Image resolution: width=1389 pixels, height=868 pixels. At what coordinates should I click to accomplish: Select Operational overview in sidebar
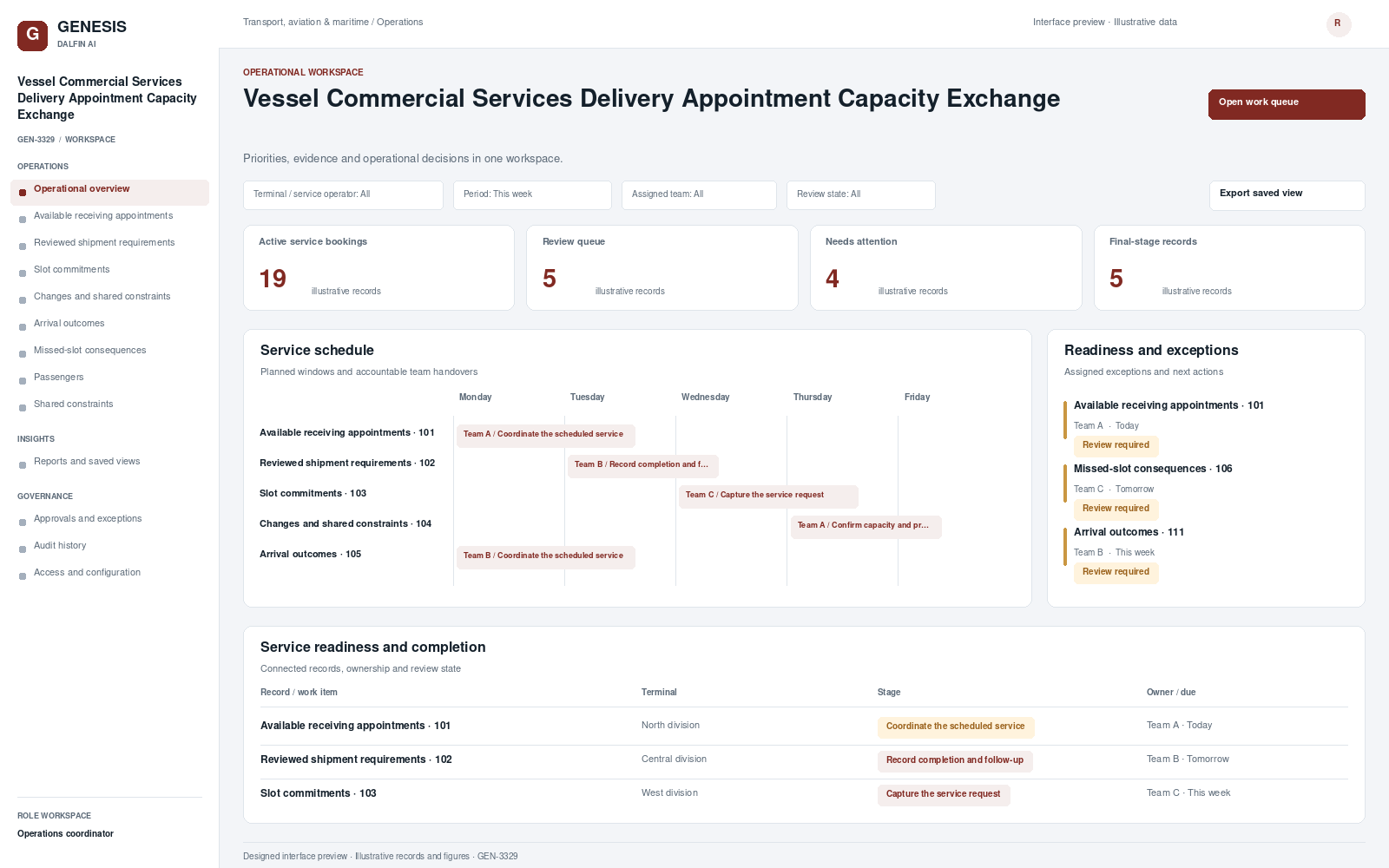tap(109, 193)
